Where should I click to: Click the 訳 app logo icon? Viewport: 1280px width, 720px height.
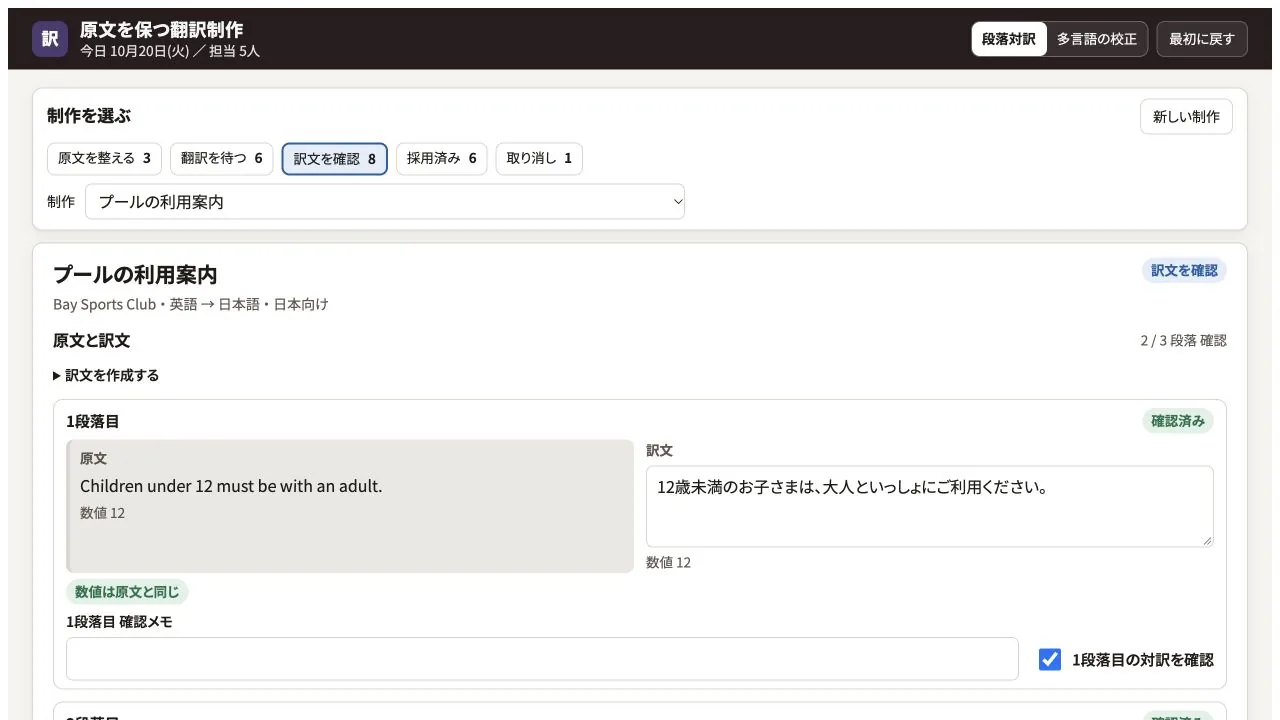[50, 39]
